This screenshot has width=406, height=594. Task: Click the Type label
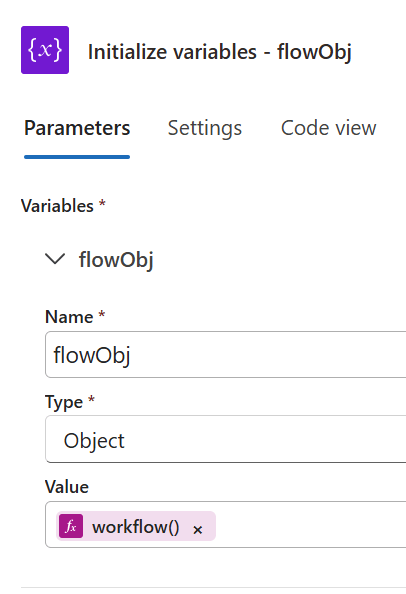pos(64,402)
